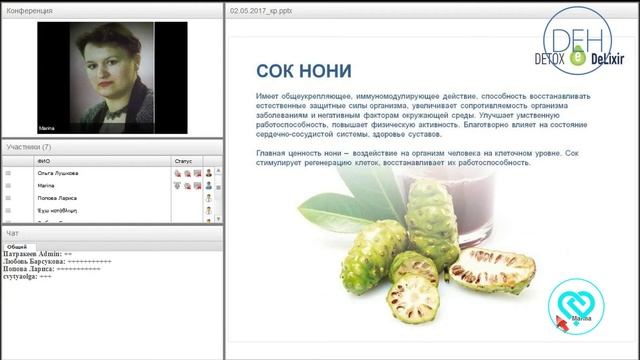Image resolution: width=640 pixels, height=360 pixels.
Task: Click the participants list scroll-up arrow
Action: click(218, 171)
